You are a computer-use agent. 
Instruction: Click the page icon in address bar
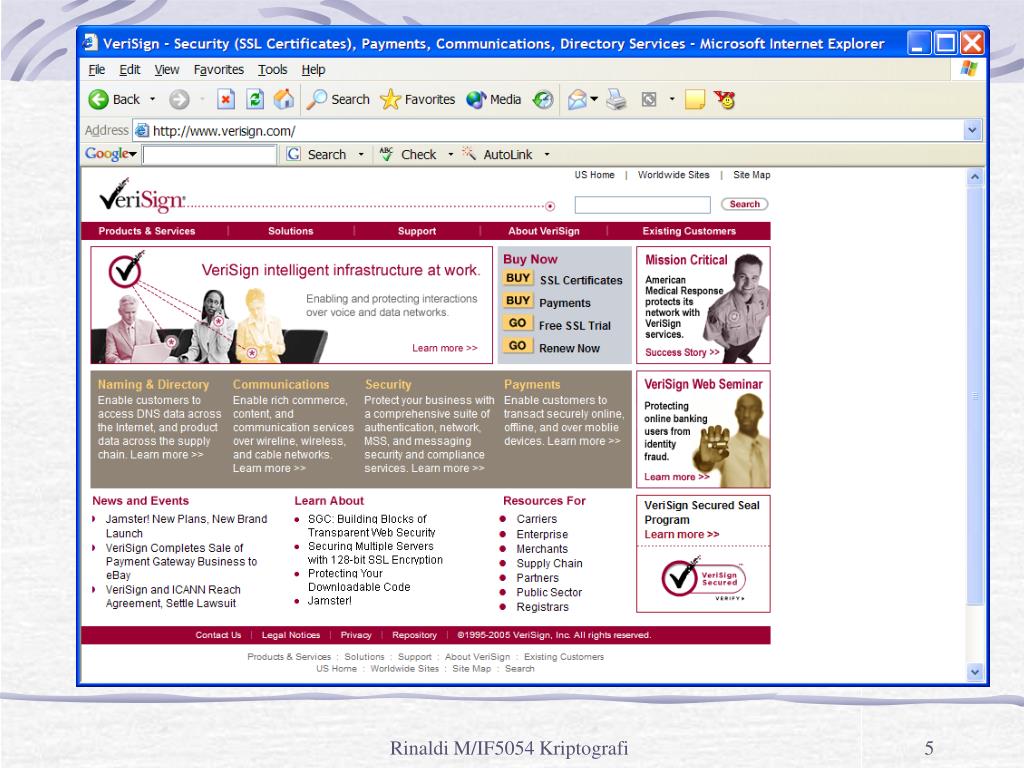[x=142, y=131]
